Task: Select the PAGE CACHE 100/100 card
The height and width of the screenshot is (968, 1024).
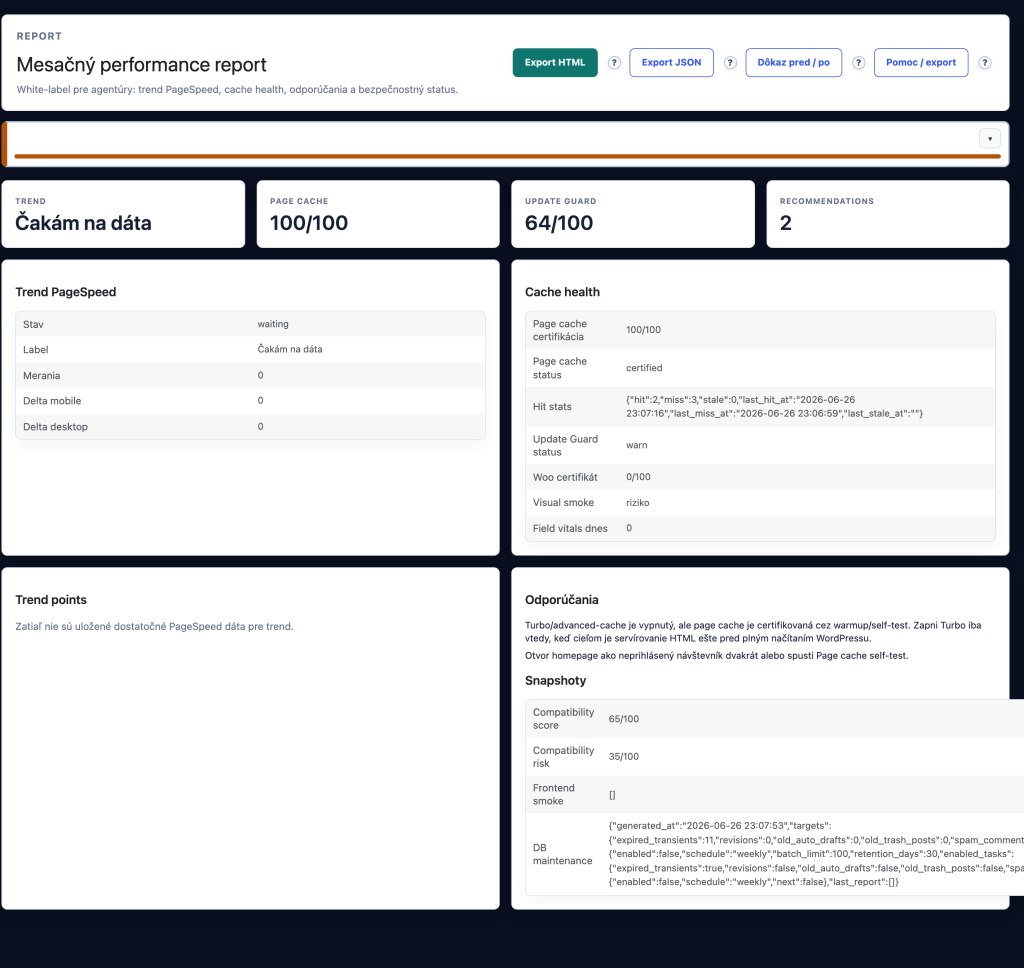Action: coord(378,214)
